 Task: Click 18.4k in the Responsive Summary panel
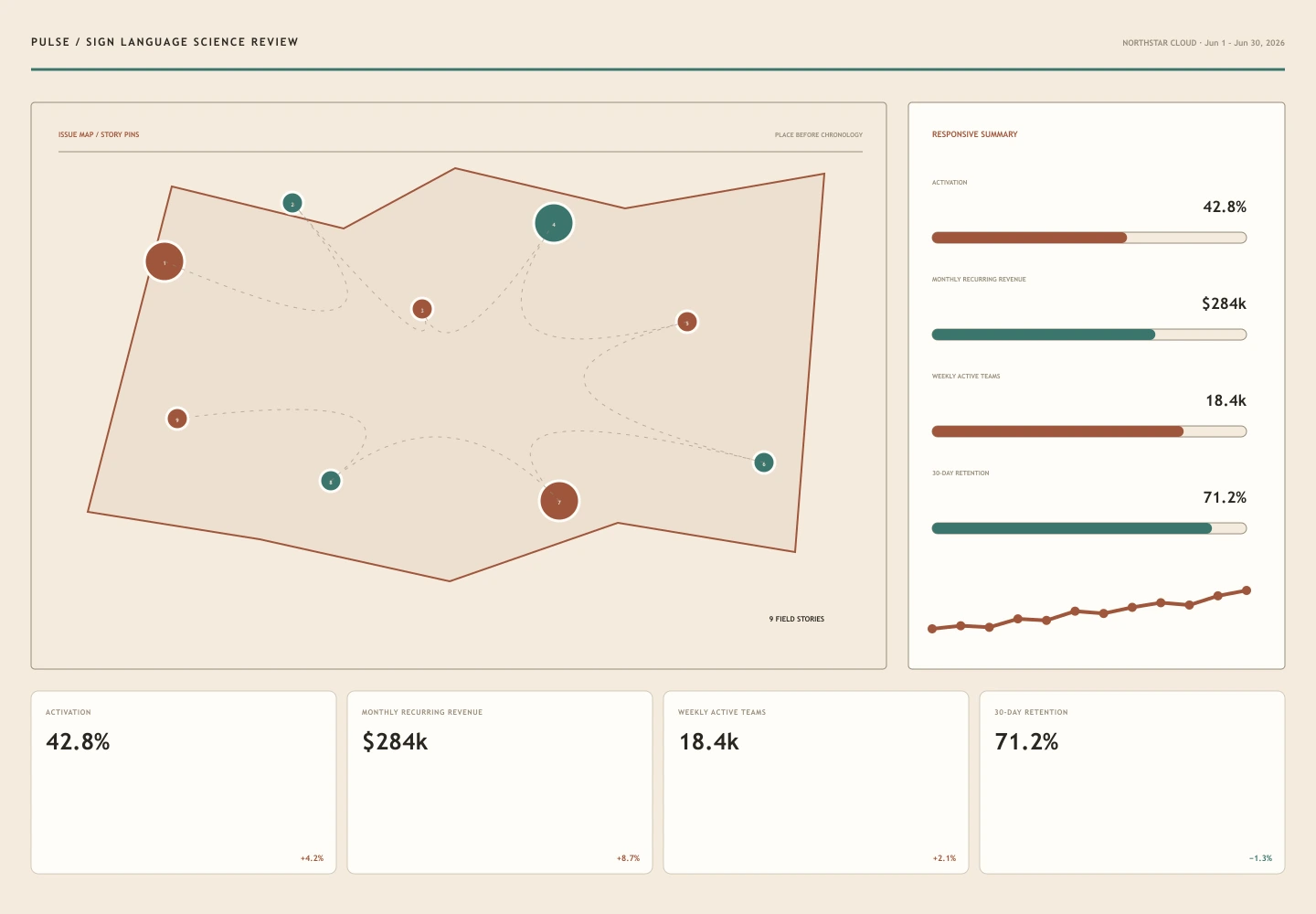1226,400
